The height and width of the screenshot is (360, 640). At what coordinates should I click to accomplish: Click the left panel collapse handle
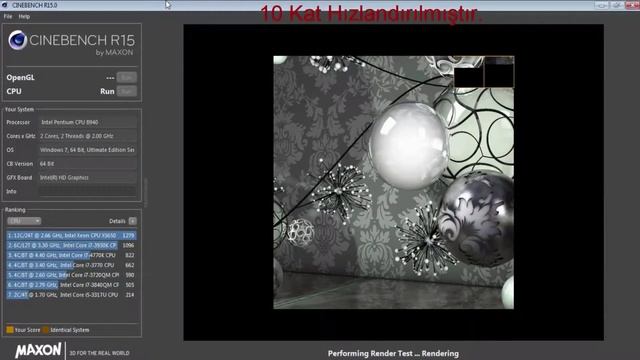[145, 192]
